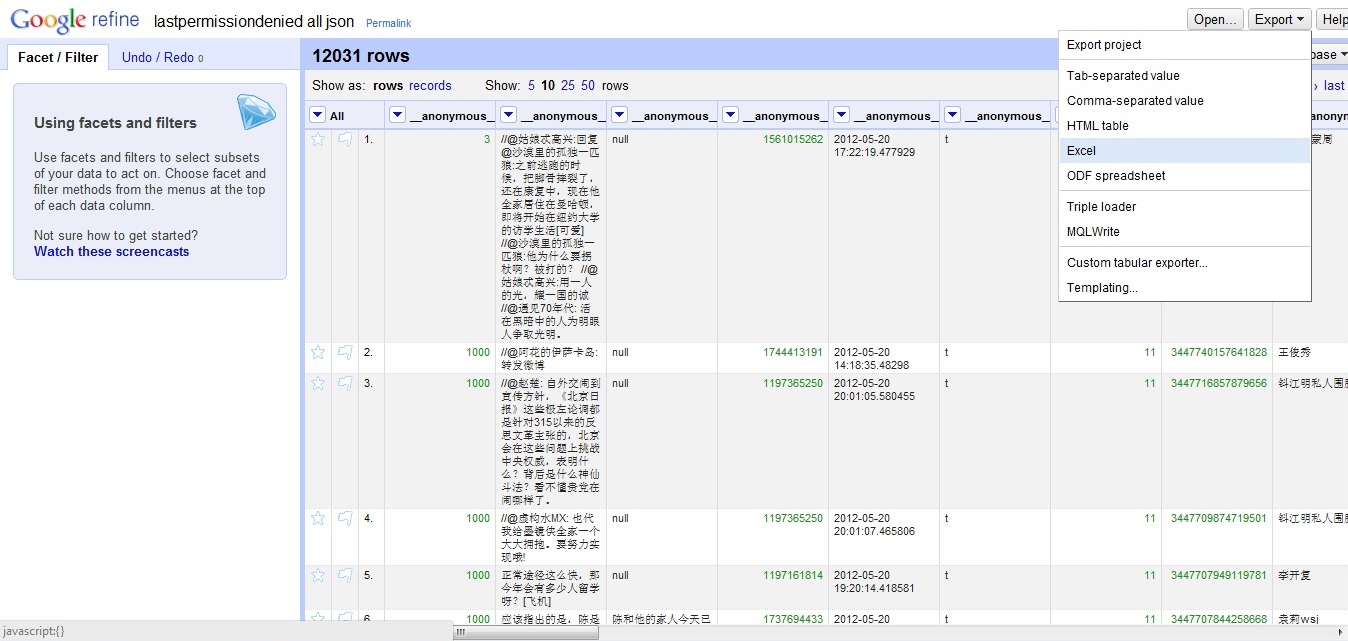Select cell value 1744413191
This screenshot has height=641, width=1348.
click(x=793, y=352)
